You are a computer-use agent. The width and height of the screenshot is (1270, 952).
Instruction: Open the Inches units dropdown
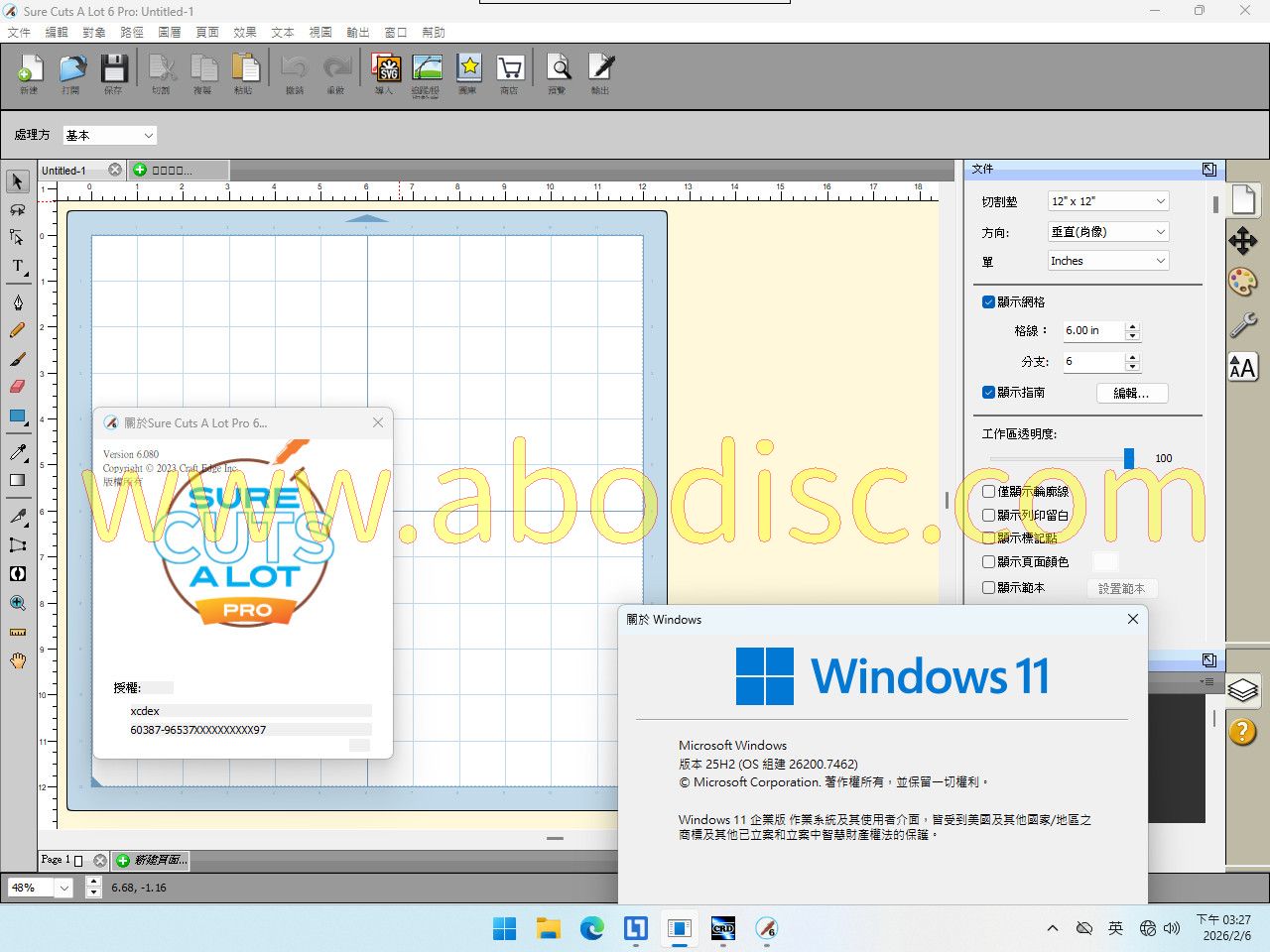coord(1108,261)
